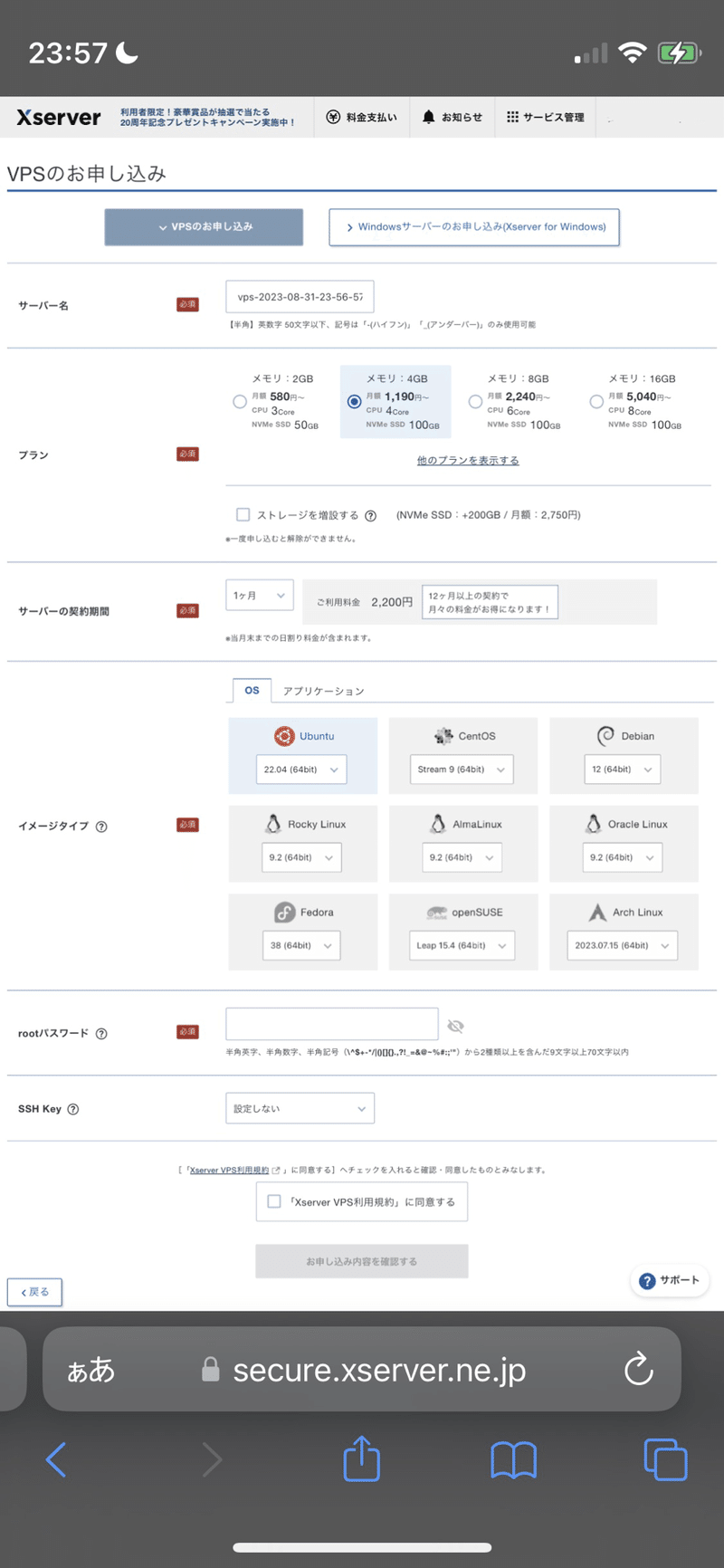The width and height of the screenshot is (724, 1568).
Task: Click the server name input field
Action: (x=300, y=296)
